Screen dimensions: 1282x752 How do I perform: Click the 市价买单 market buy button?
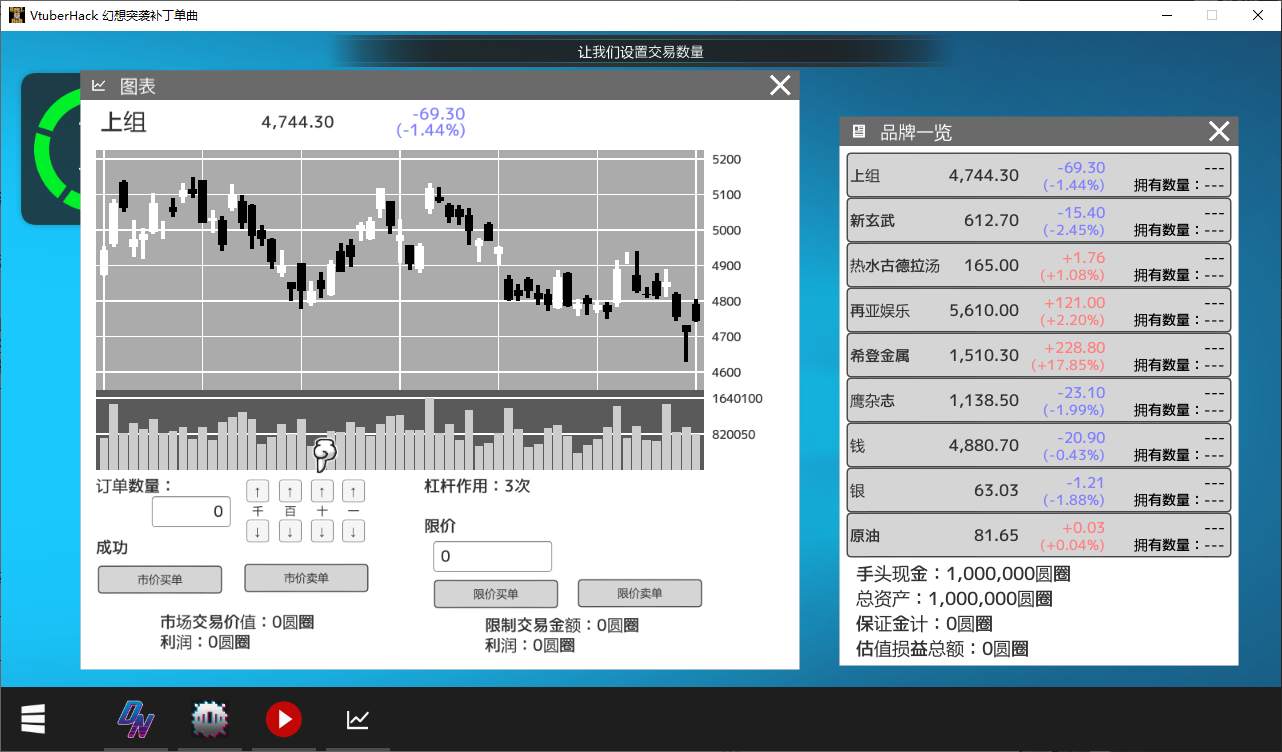160,579
